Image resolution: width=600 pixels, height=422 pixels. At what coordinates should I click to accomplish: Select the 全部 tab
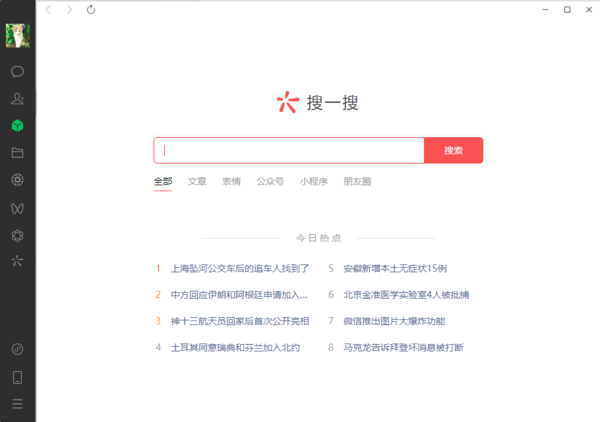coord(163,181)
